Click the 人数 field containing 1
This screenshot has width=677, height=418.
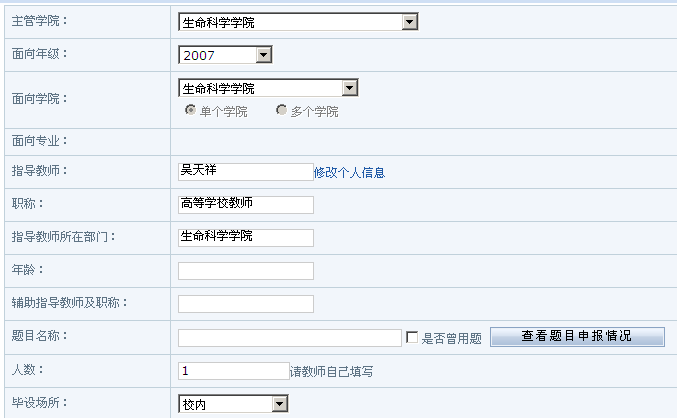233,371
